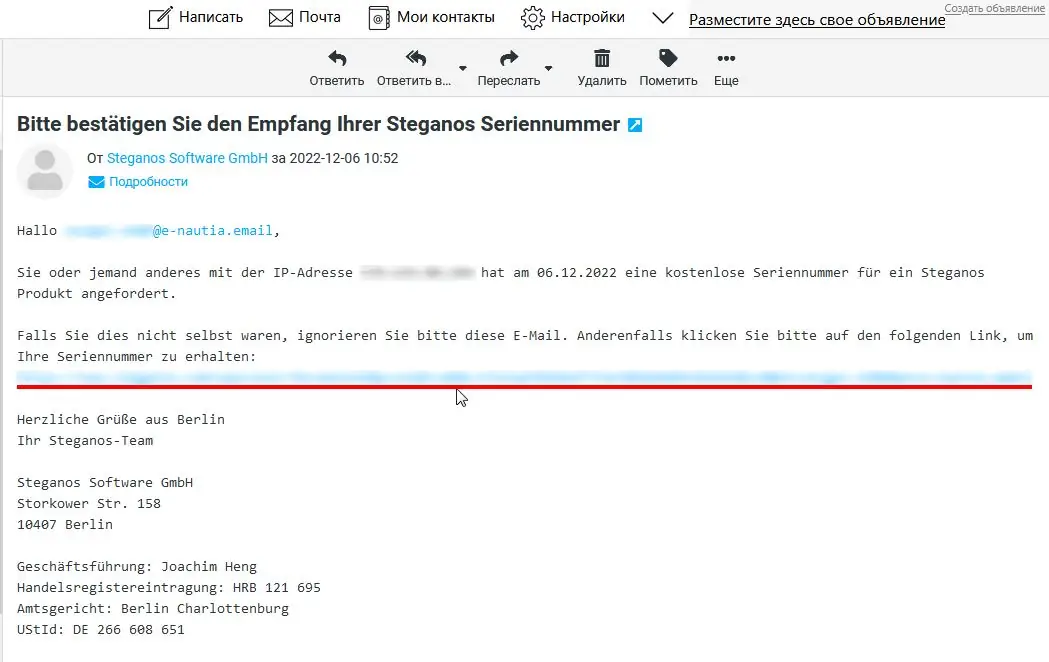Open the dropdown arrow beside Ответить в...

tap(462, 68)
